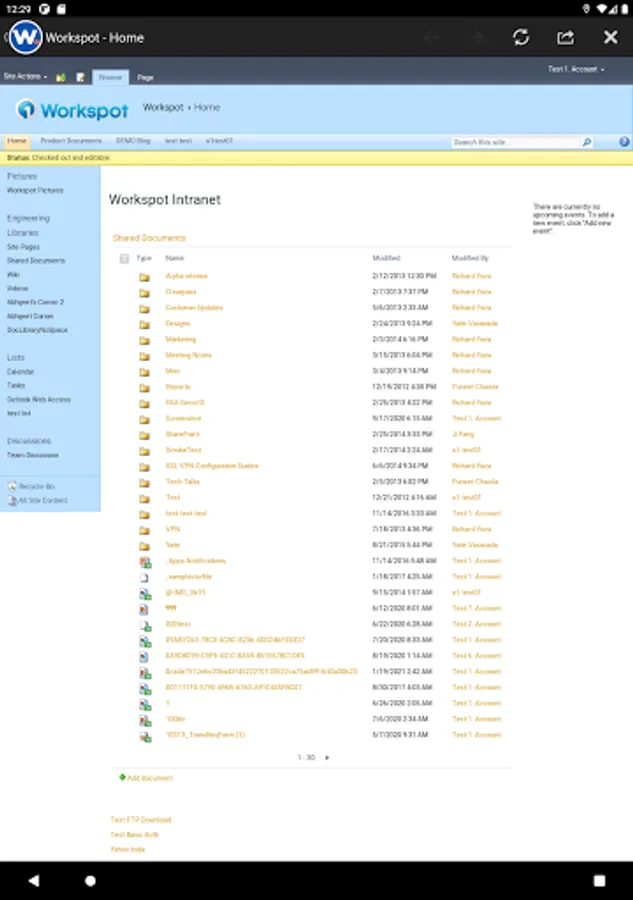Tap the Android home navigation button

pyautogui.click(x=90, y=880)
